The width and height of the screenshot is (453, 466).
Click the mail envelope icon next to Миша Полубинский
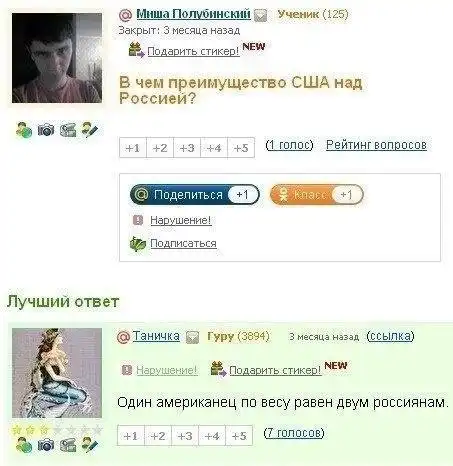pos(260,15)
